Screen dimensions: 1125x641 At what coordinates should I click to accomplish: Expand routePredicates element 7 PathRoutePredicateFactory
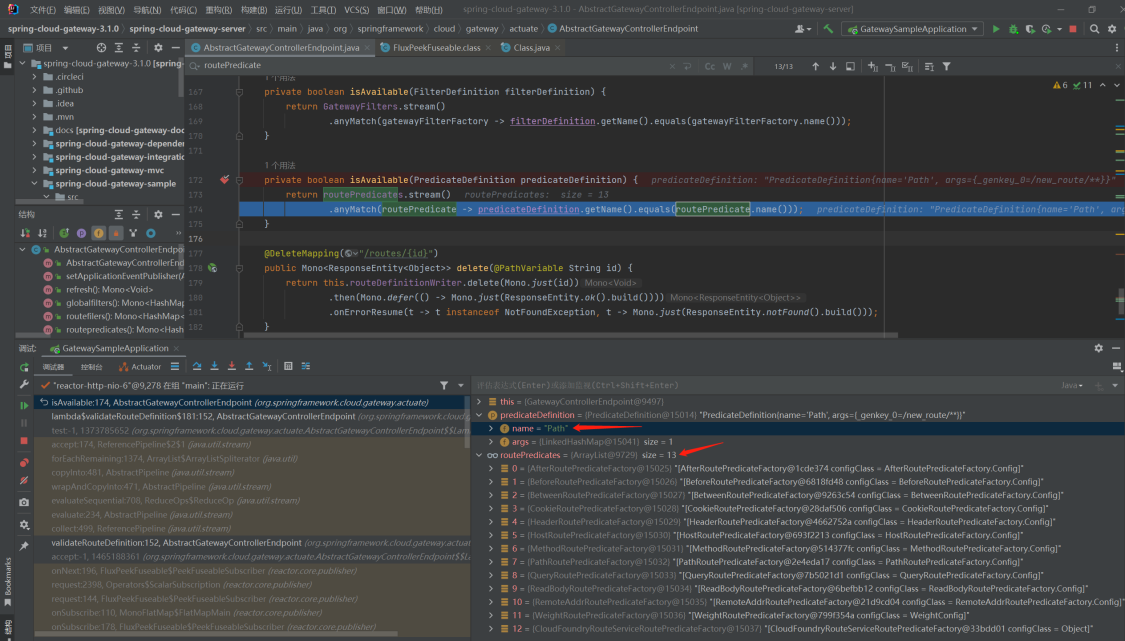tap(491, 562)
